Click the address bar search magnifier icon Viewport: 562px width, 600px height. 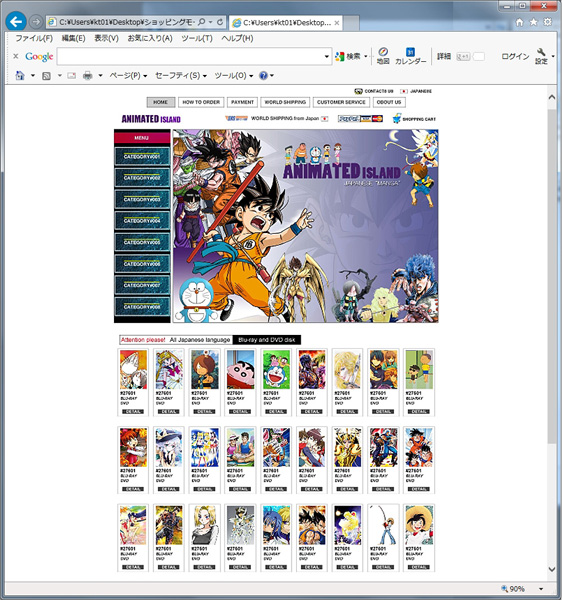(x=202, y=22)
